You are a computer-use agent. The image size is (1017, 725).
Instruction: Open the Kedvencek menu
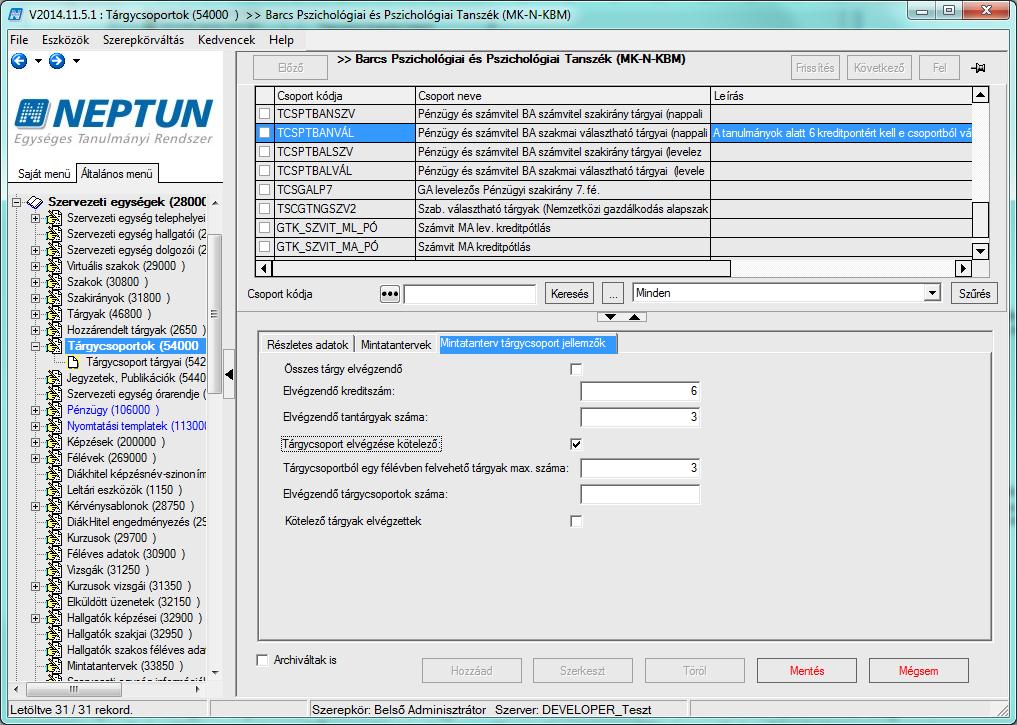(226, 40)
